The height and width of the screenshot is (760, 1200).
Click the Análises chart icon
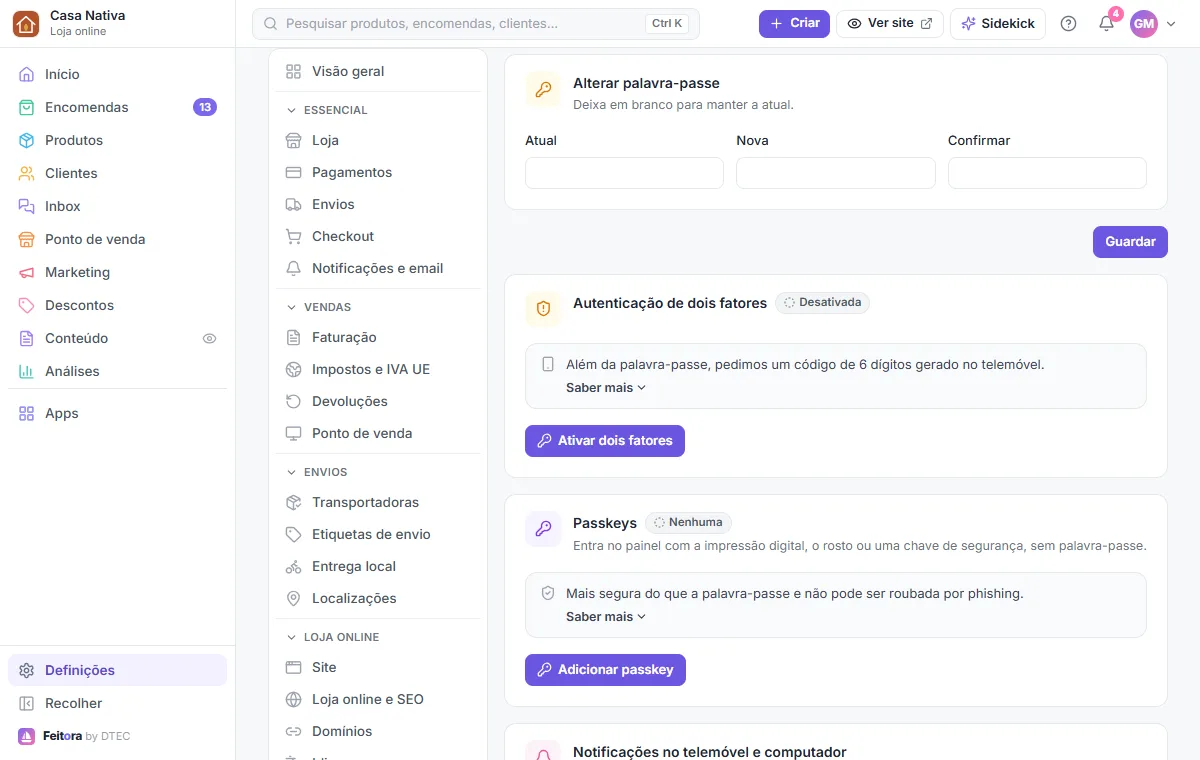pyautogui.click(x=26, y=371)
